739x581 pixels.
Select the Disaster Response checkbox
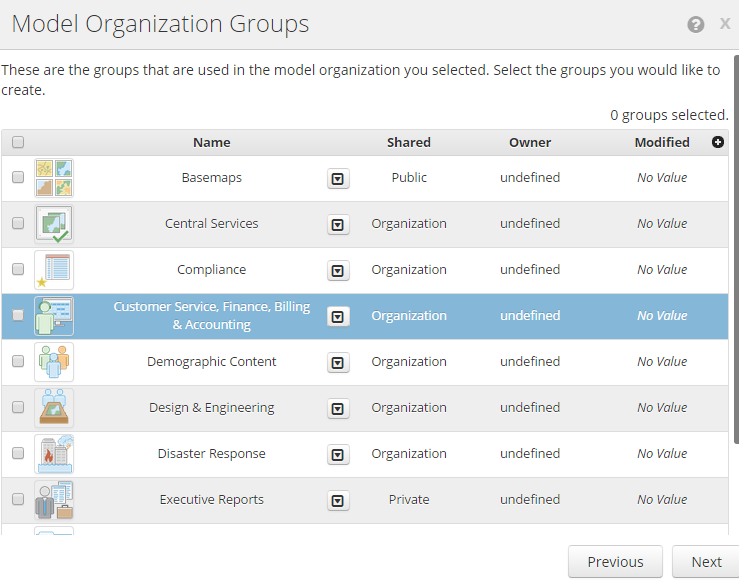coord(18,453)
